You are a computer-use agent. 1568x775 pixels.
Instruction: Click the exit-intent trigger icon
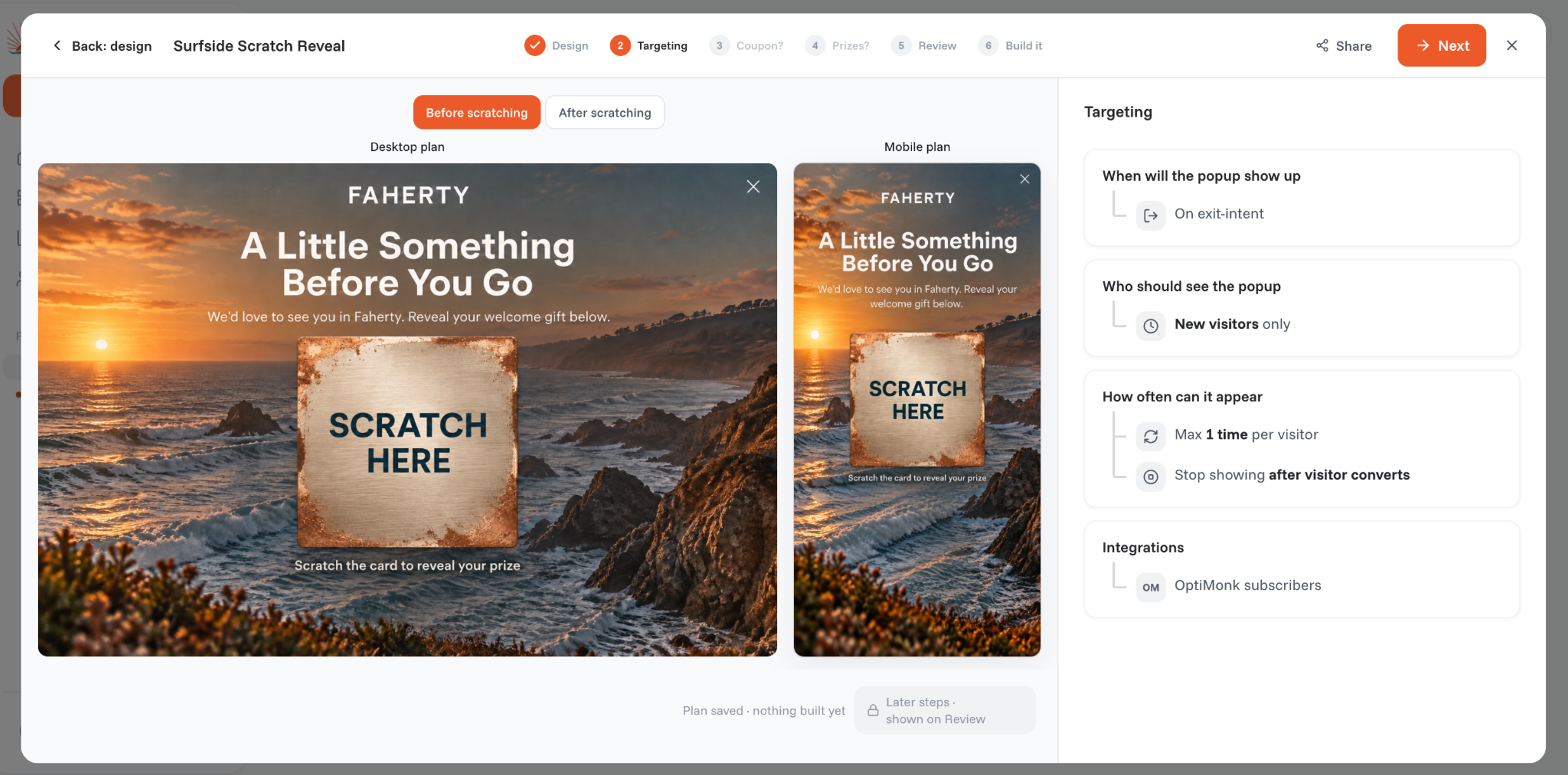(x=1150, y=215)
